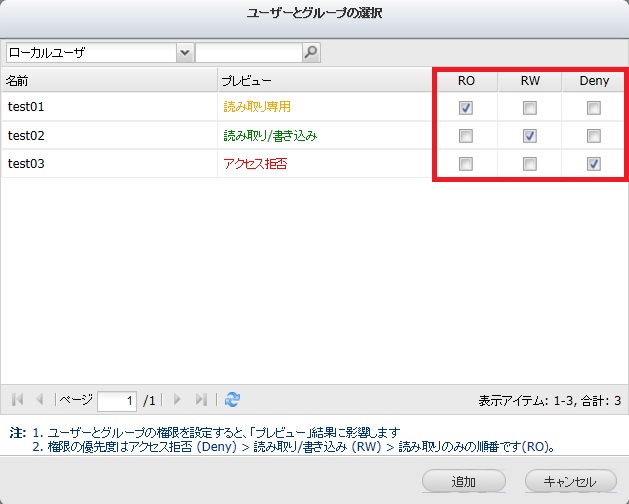Refresh the user list
This screenshot has height=504, width=629.
tap(232, 399)
